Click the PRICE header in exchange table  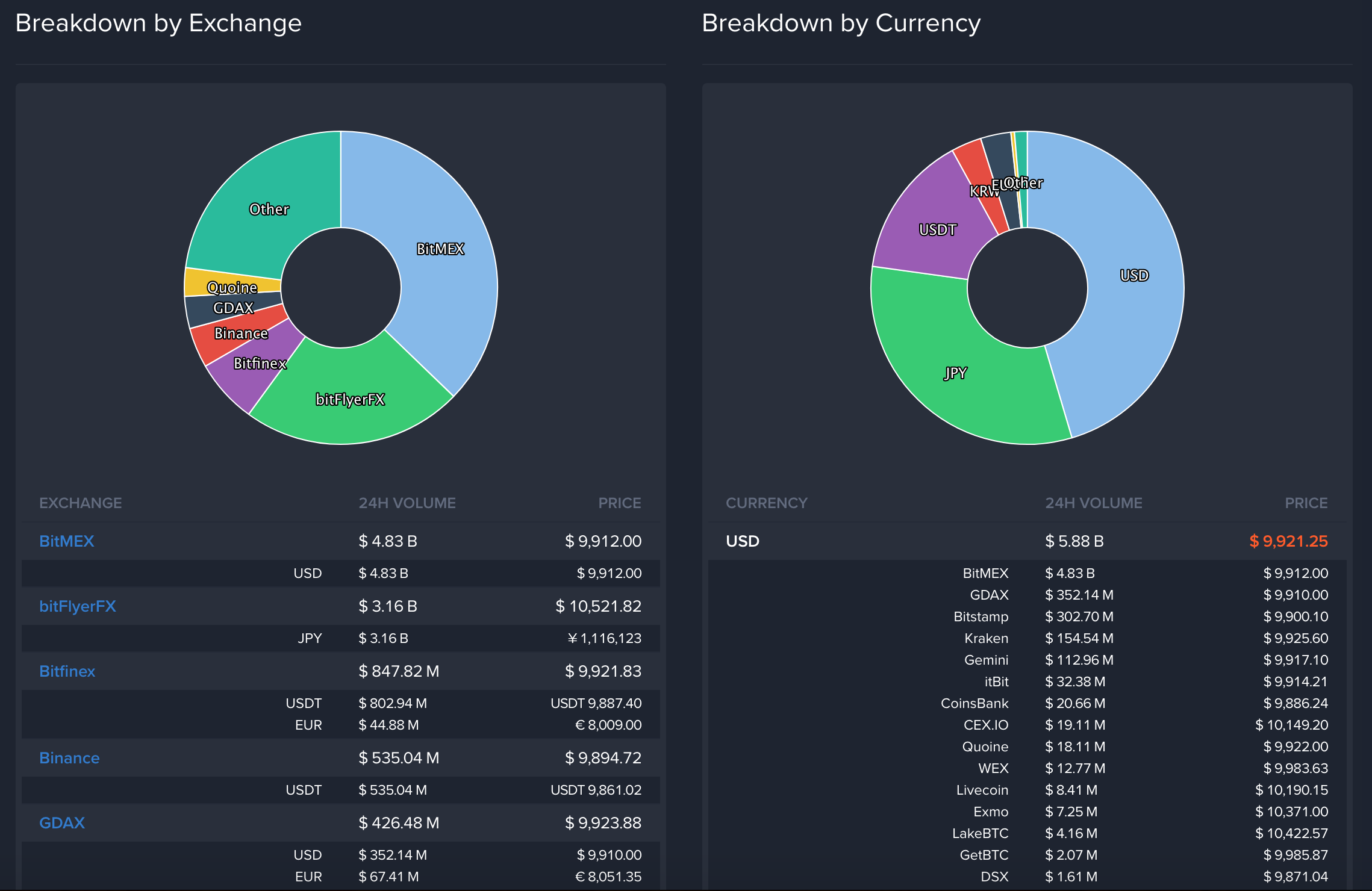pos(620,503)
